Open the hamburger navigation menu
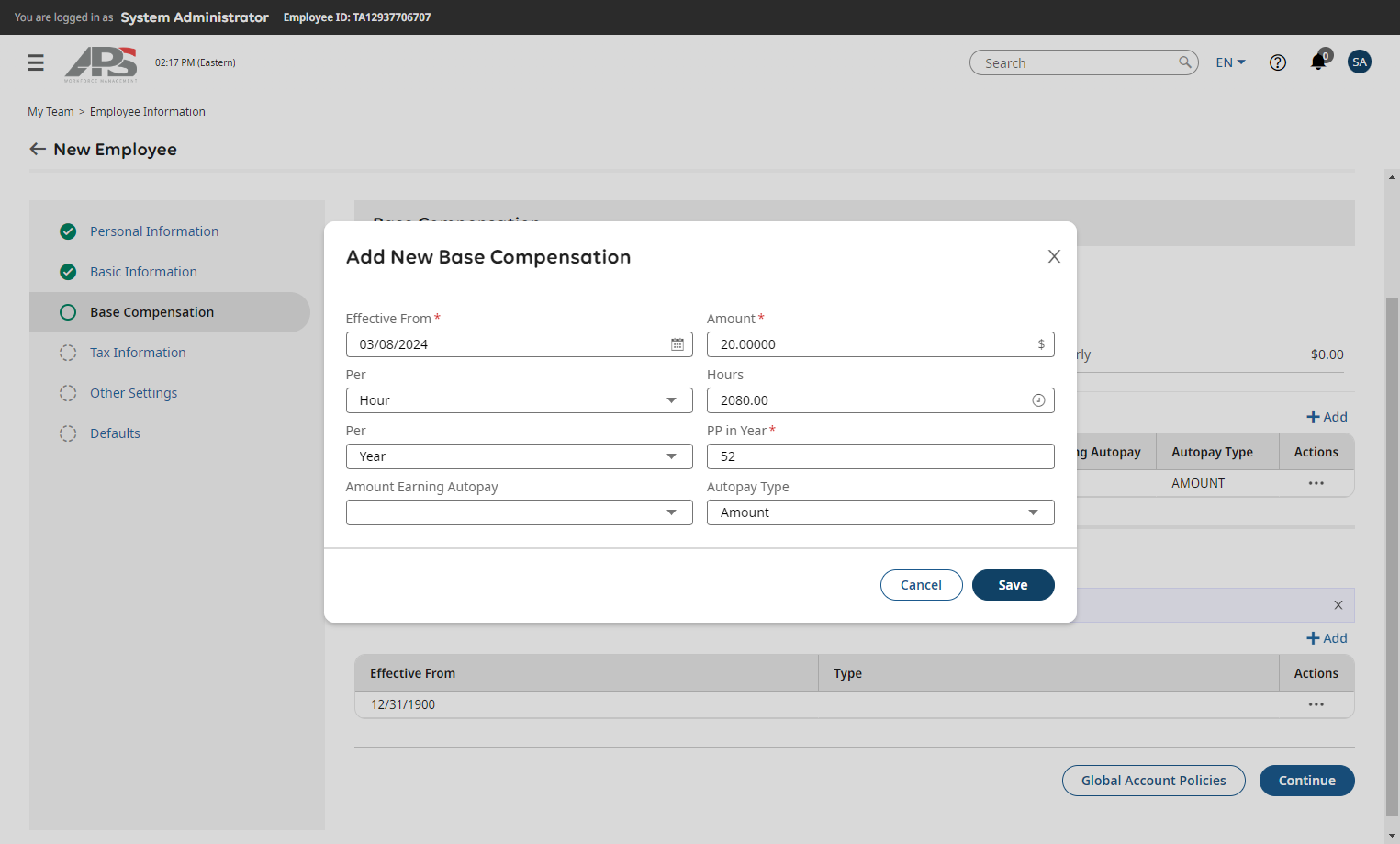 [x=36, y=62]
